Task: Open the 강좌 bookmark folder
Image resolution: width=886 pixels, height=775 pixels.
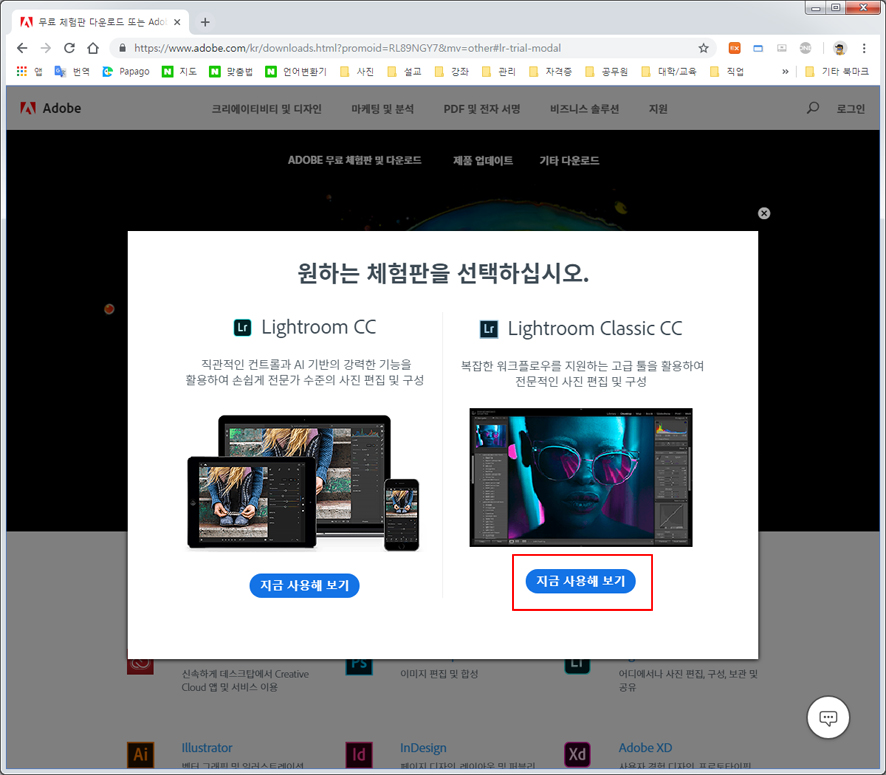Action: 451,71
